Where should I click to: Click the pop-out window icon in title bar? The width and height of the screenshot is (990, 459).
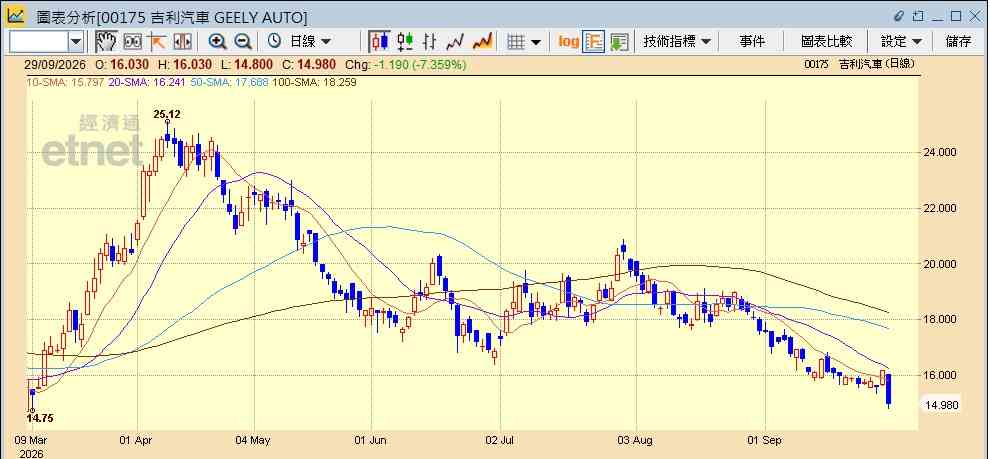point(918,16)
